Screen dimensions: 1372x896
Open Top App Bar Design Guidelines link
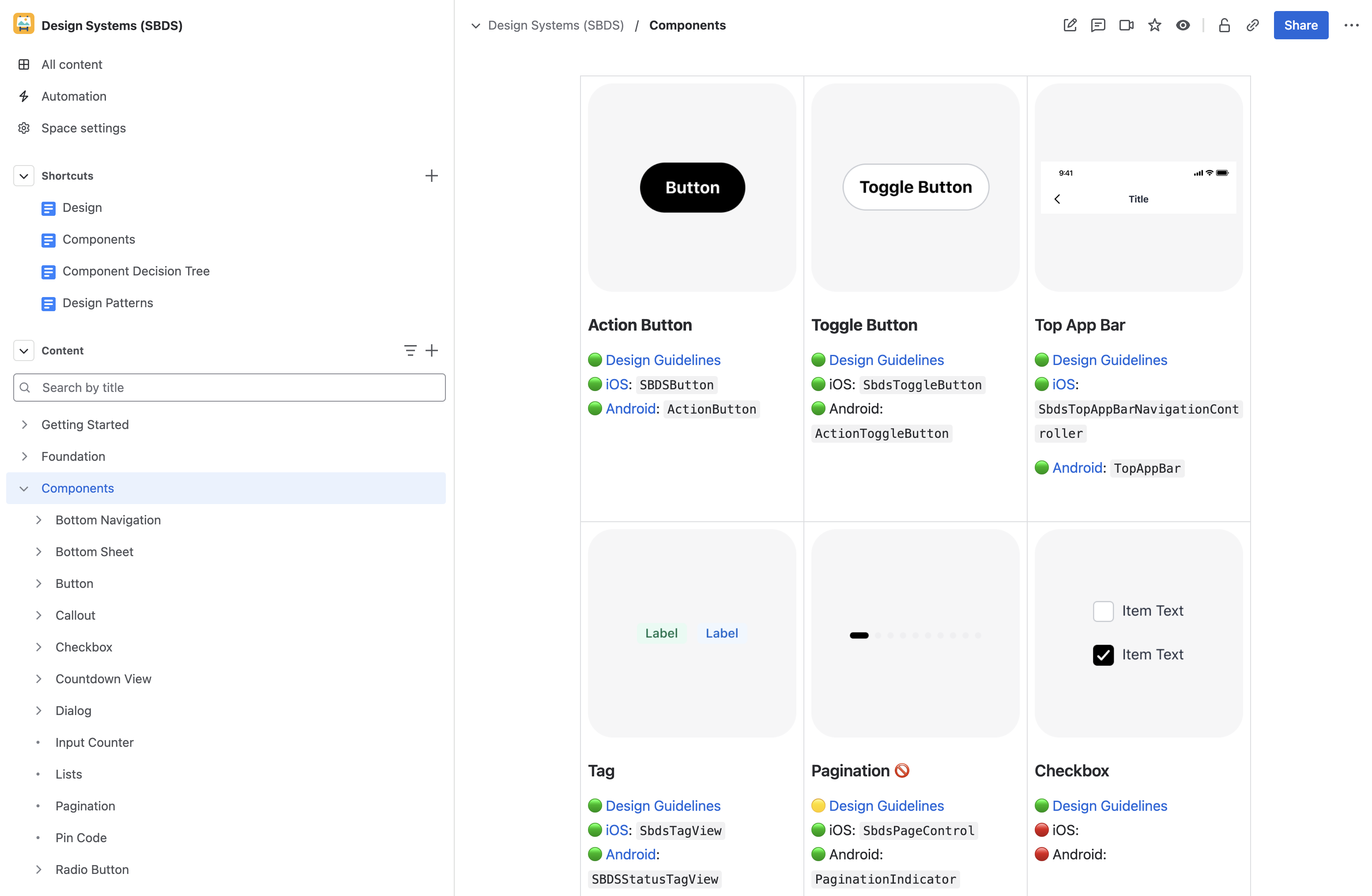click(1110, 360)
